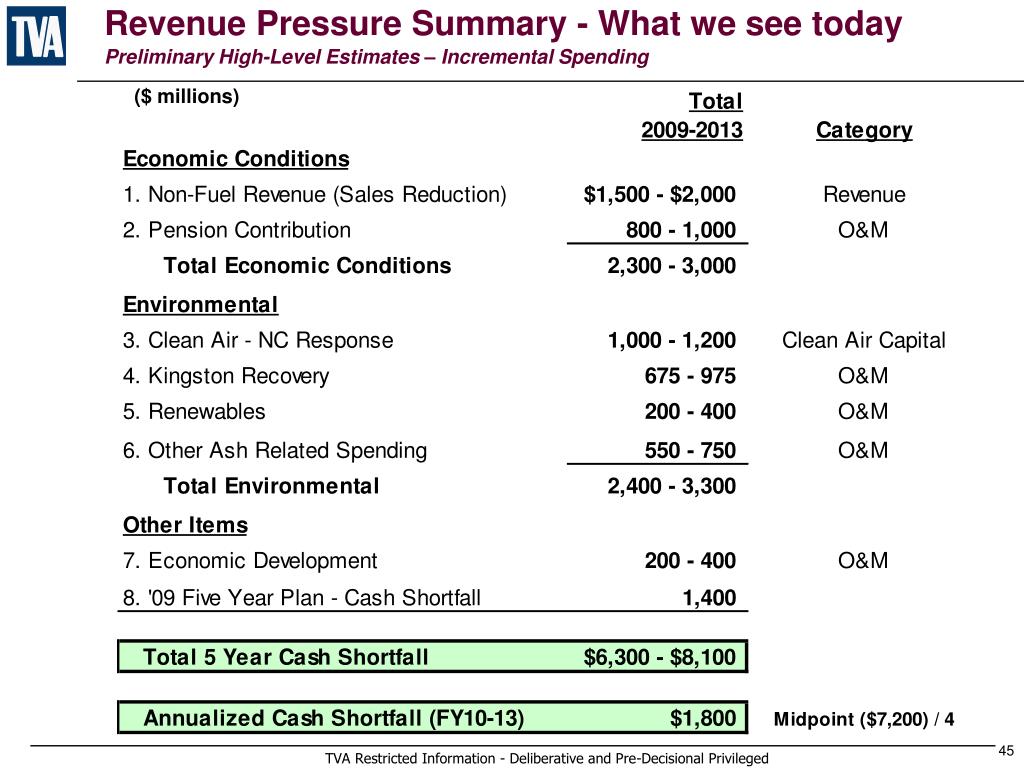Image resolution: width=1024 pixels, height=768 pixels.
Task: Select value '$1,500 - $2,000'
Action: click(660, 195)
